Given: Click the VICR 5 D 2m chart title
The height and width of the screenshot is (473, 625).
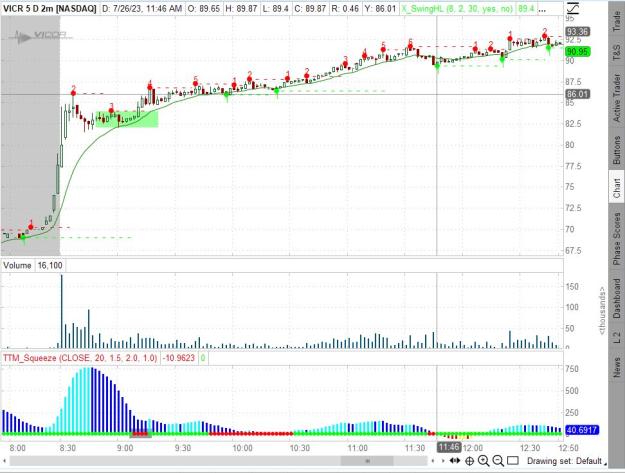Looking at the screenshot, I should (x=50, y=8).
